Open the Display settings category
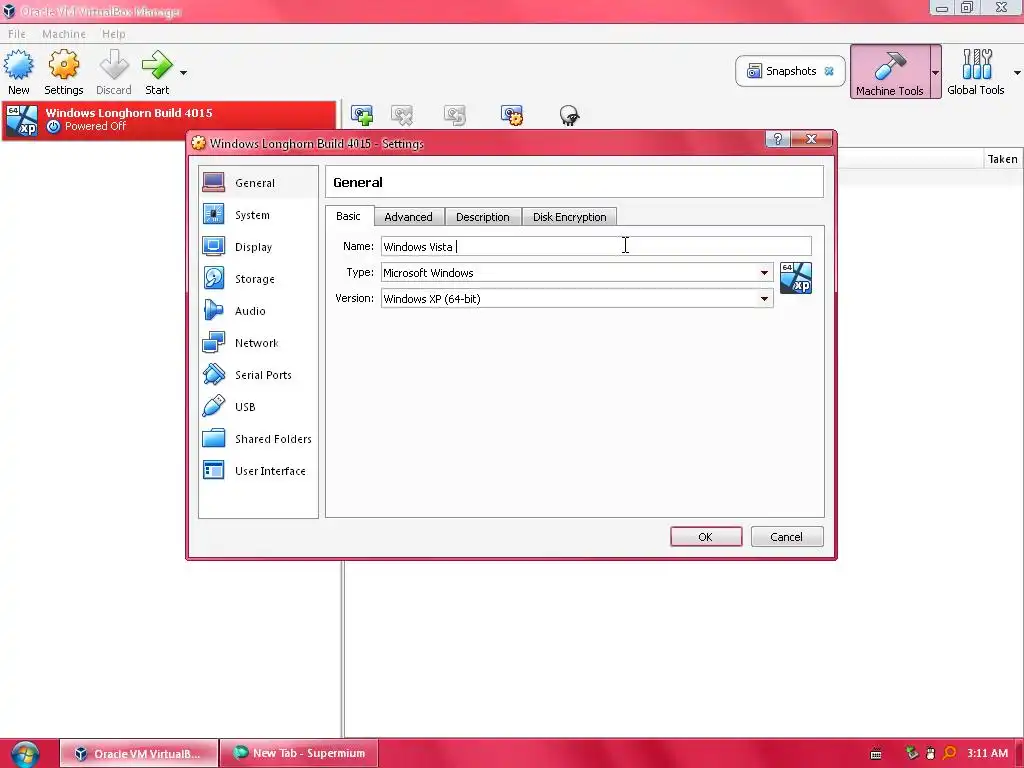This screenshot has height=768, width=1024. (258, 247)
